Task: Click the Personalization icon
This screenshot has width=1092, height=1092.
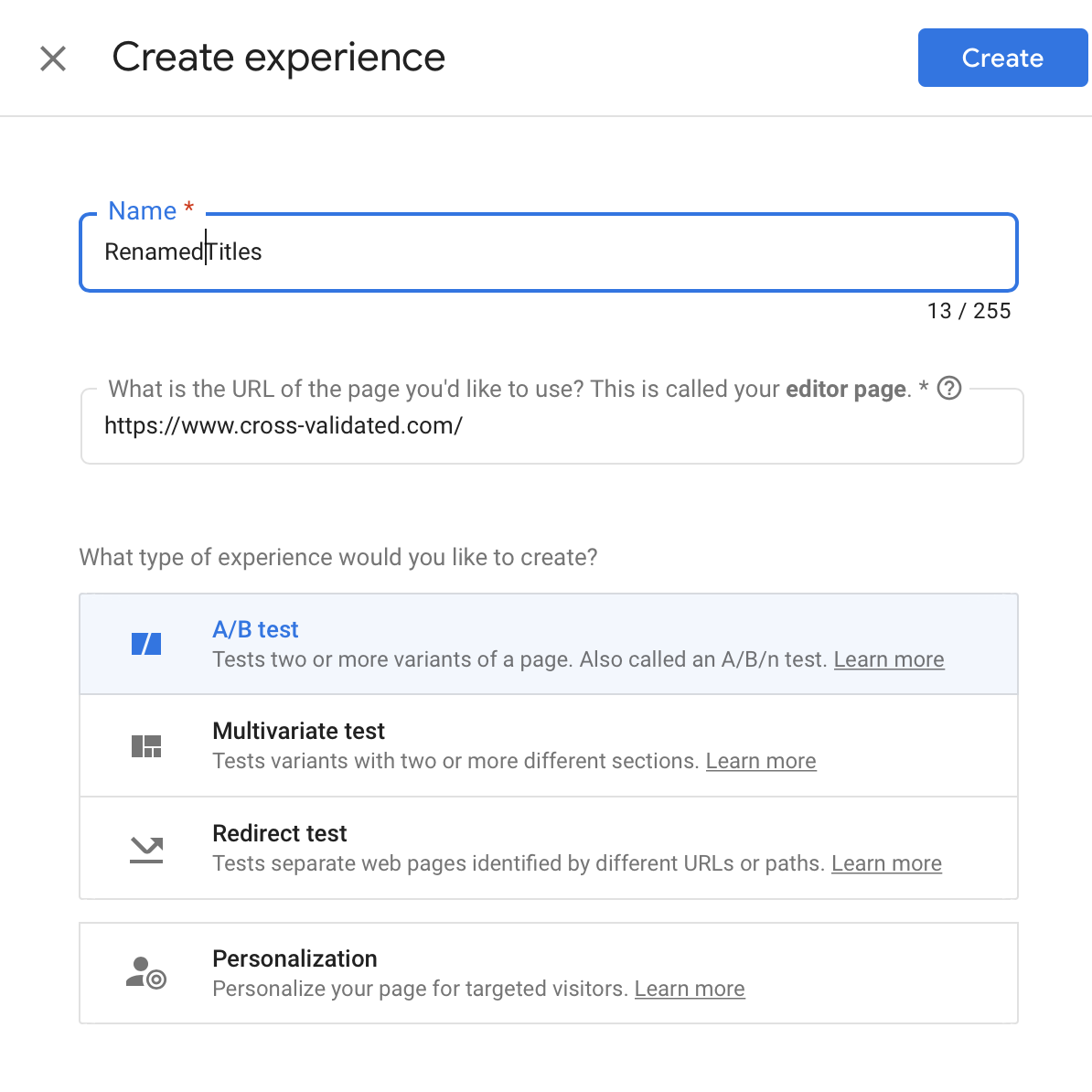Action: click(x=145, y=973)
